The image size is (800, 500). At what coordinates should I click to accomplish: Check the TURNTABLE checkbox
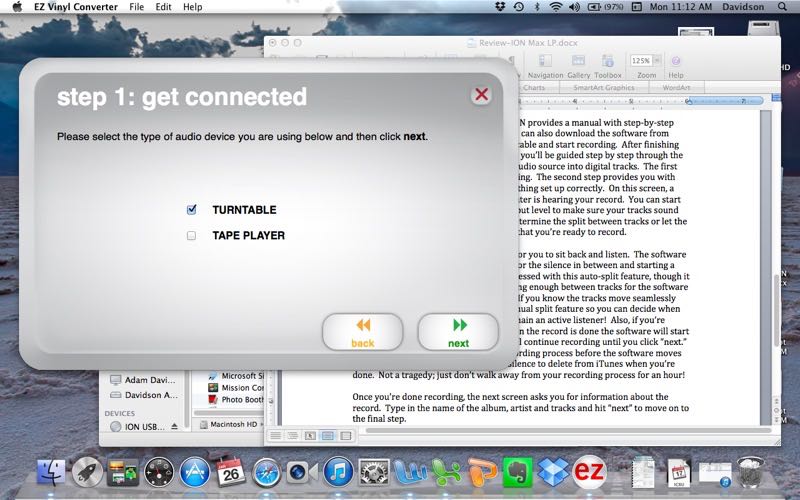click(191, 210)
